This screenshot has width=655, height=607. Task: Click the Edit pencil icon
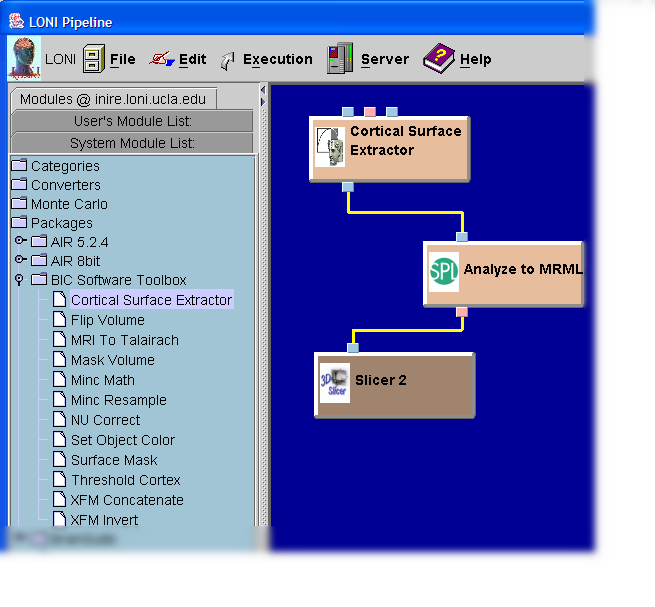coord(161,59)
